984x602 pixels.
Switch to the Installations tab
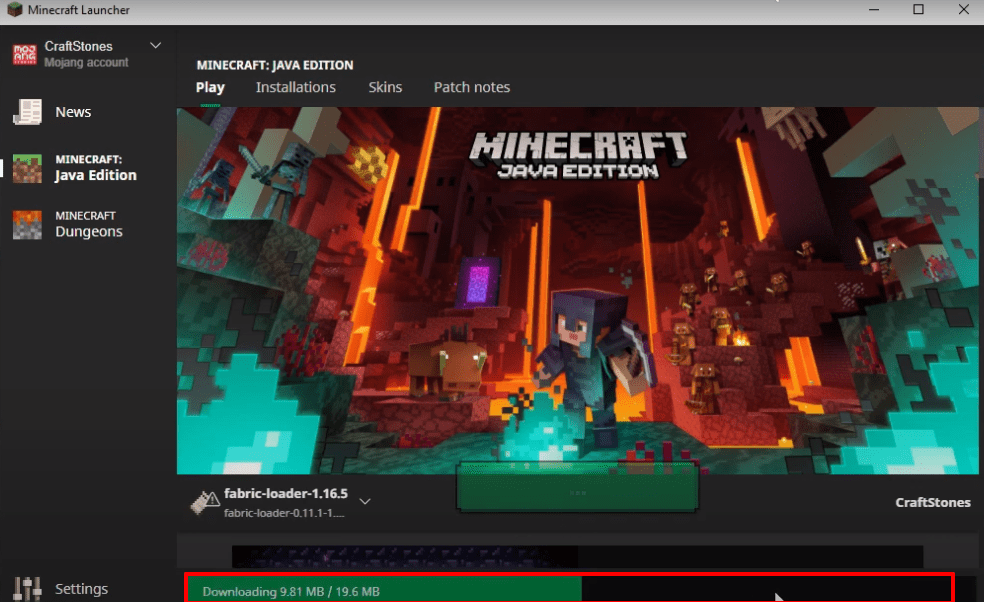click(x=296, y=87)
